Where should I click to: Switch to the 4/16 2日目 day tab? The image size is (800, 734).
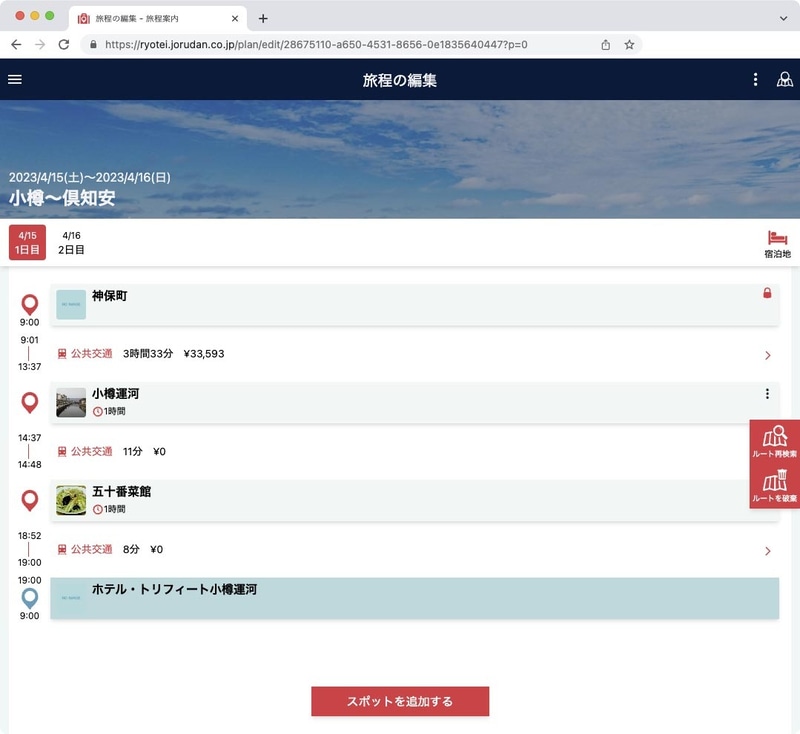pyautogui.click(x=71, y=243)
